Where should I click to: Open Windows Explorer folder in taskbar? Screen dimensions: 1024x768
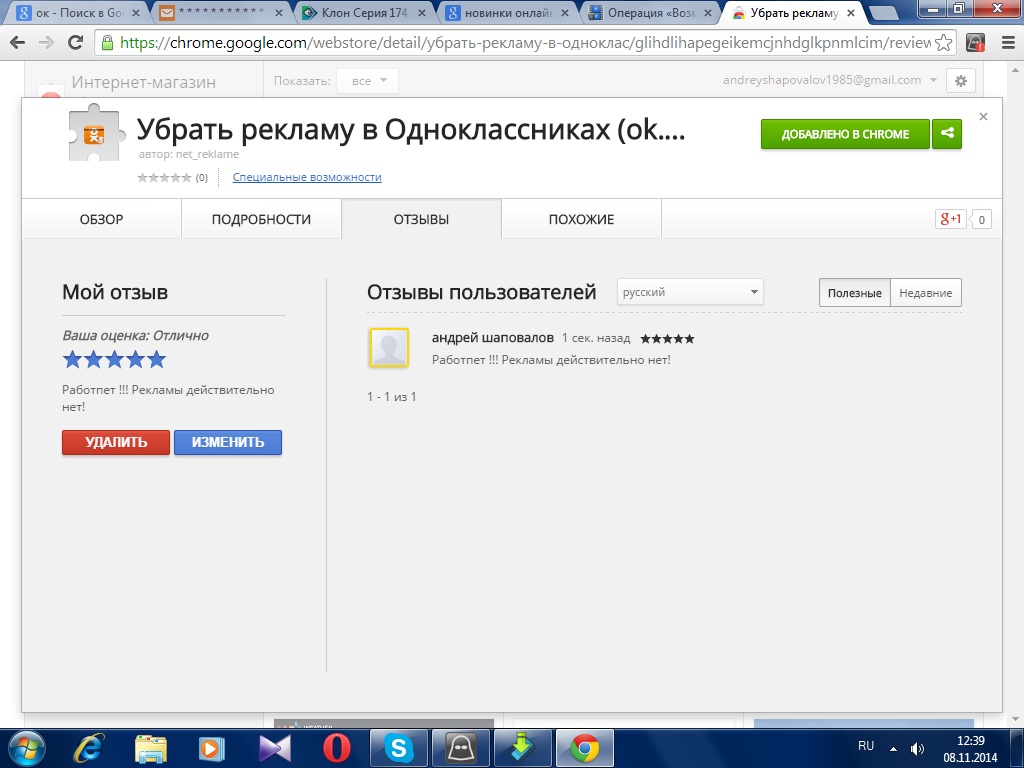(x=151, y=748)
